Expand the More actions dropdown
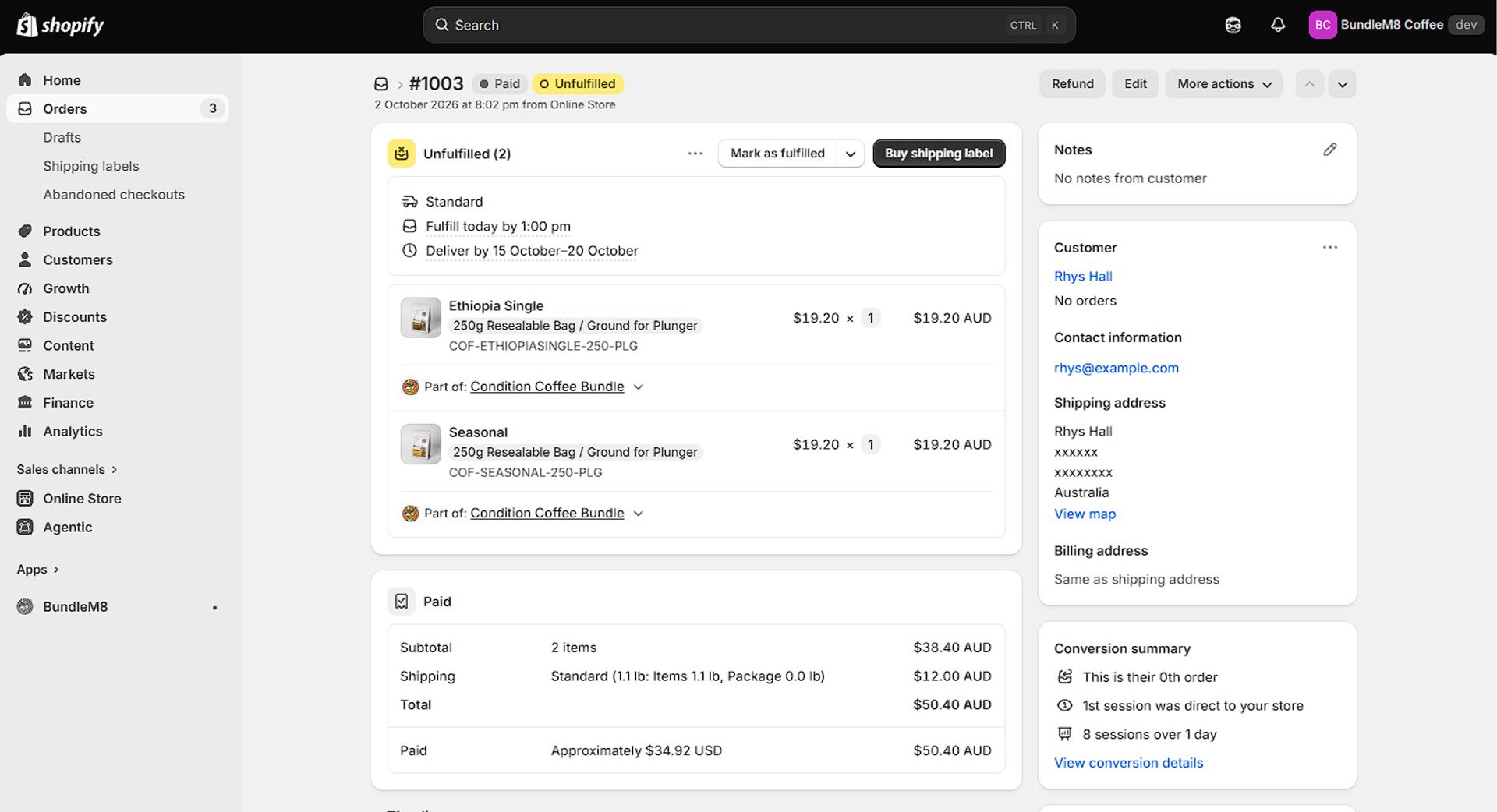Screen dimensions: 1497x812 click(x=1224, y=84)
